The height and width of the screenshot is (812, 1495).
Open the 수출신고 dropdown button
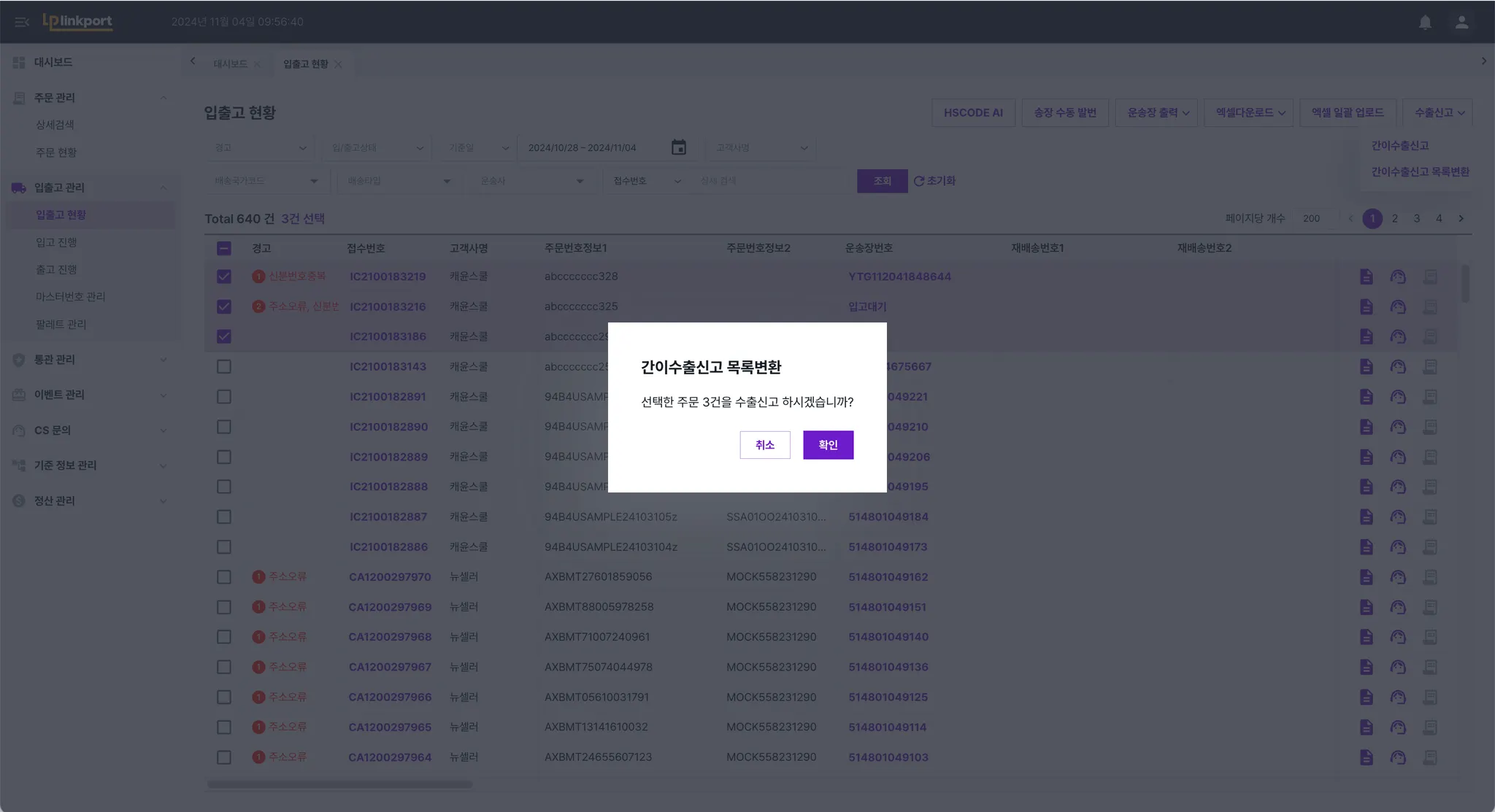(x=1439, y=112)
